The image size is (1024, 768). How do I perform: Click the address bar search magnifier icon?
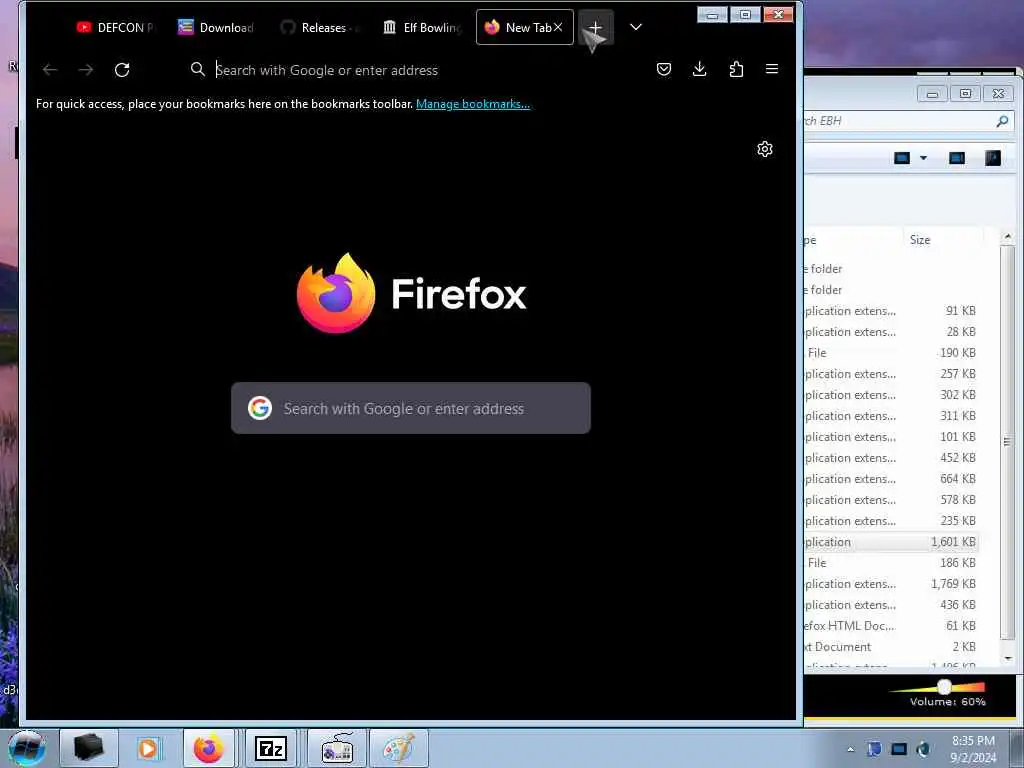pos(197,69)
